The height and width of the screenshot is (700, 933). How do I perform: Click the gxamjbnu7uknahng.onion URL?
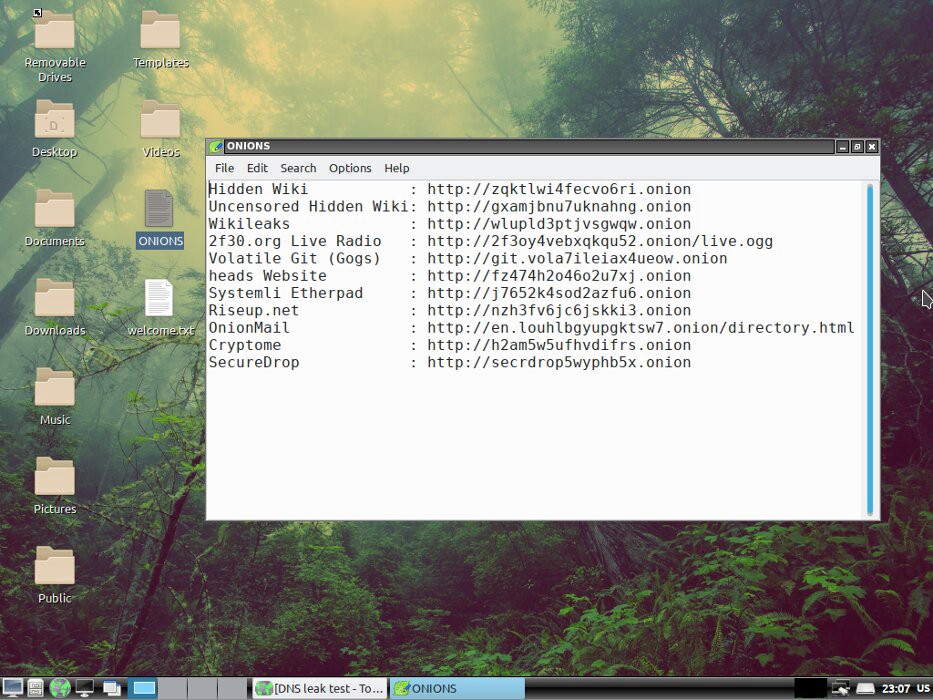click(x=559, y=207)
